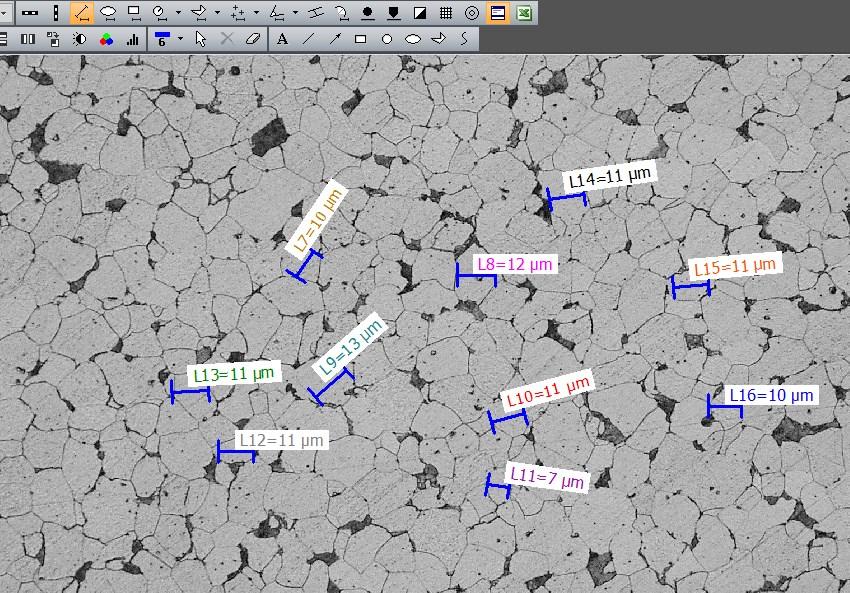
Task: Open the brightness and contrast adjustment
Action: point(80,39)
